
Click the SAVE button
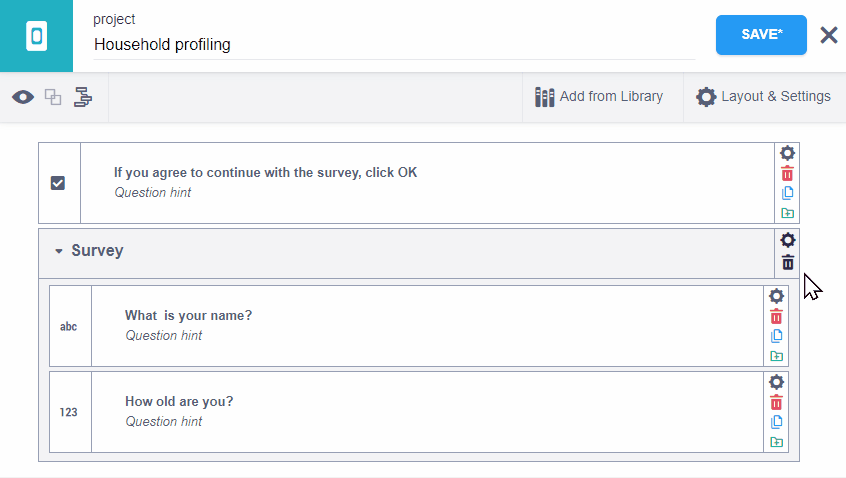pyautogui.click(x=761, y=34)
